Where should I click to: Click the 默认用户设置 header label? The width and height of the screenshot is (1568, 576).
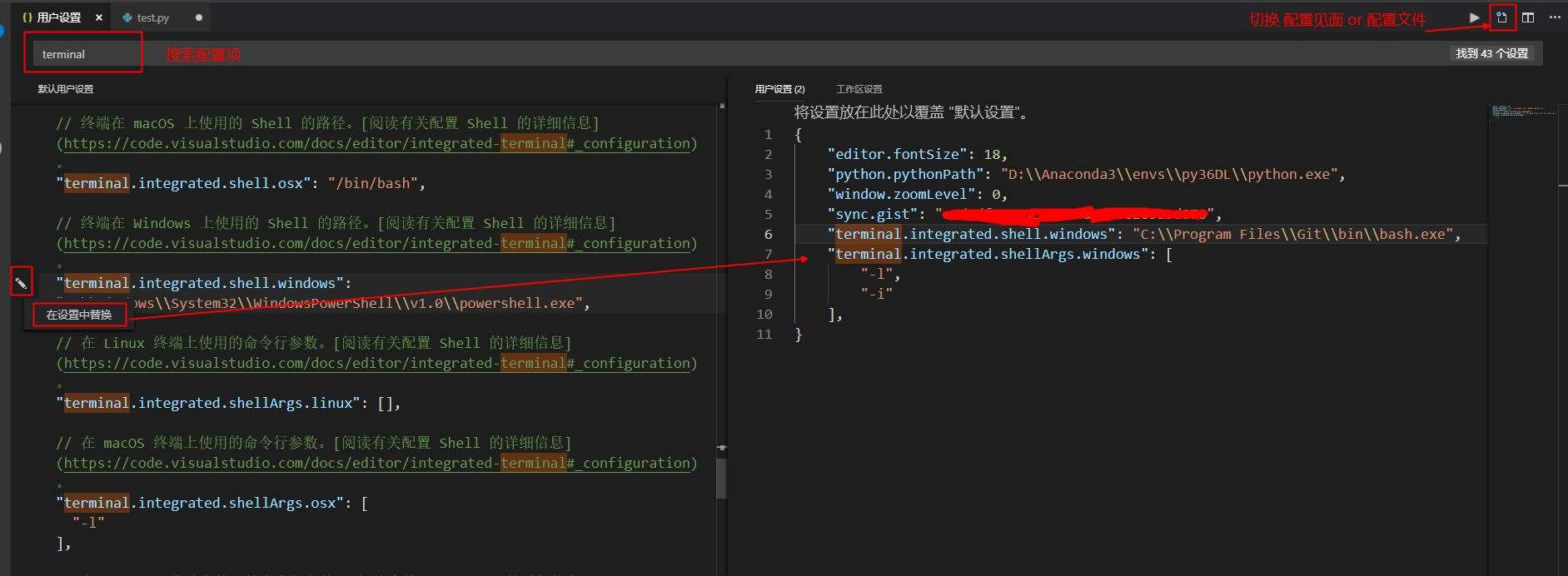pyautogui.click(x=66, y=89)
